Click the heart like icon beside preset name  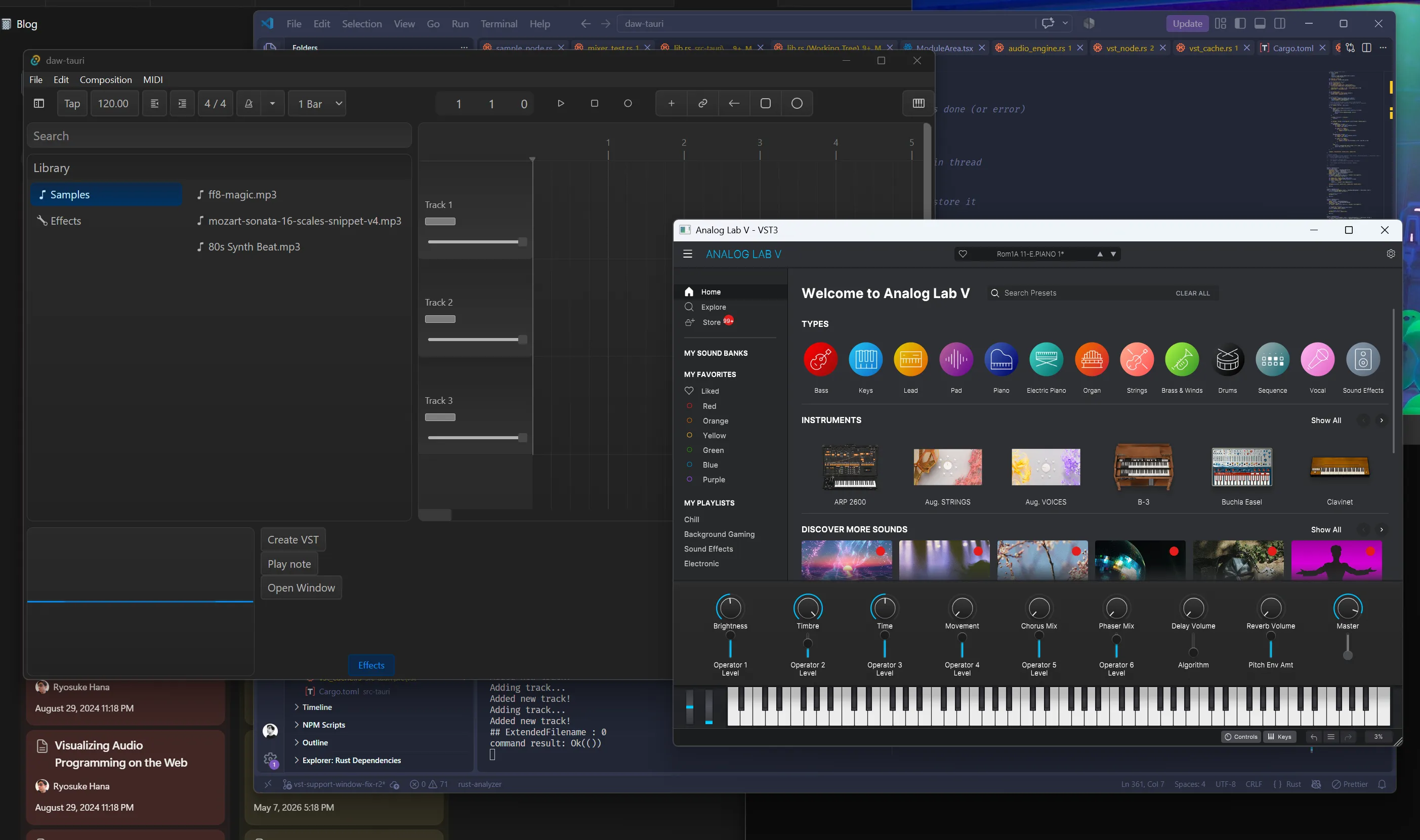[963, 254]
